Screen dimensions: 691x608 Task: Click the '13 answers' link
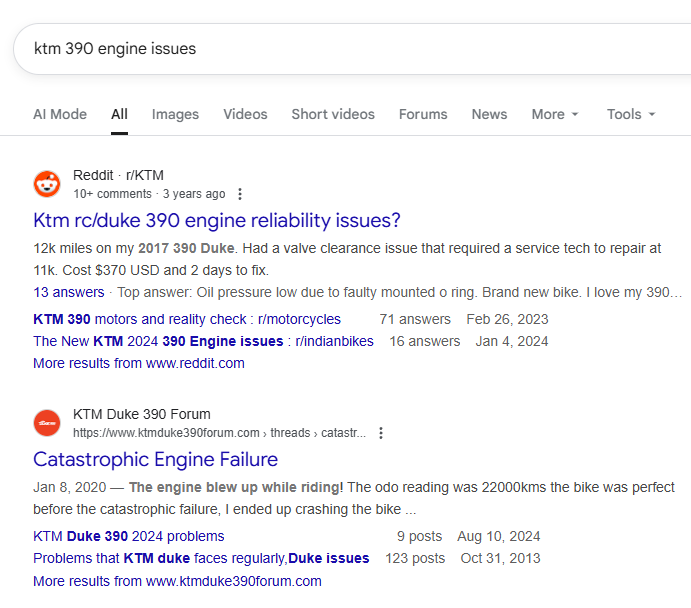[68, 292]
